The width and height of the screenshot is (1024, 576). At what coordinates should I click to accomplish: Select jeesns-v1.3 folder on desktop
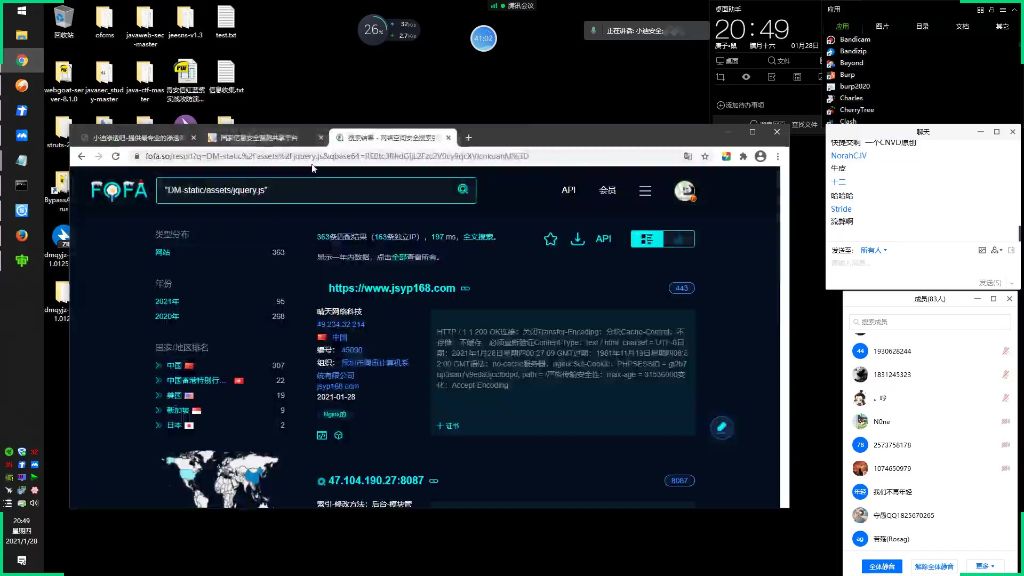pyautogui.click(x=185, y=22)
